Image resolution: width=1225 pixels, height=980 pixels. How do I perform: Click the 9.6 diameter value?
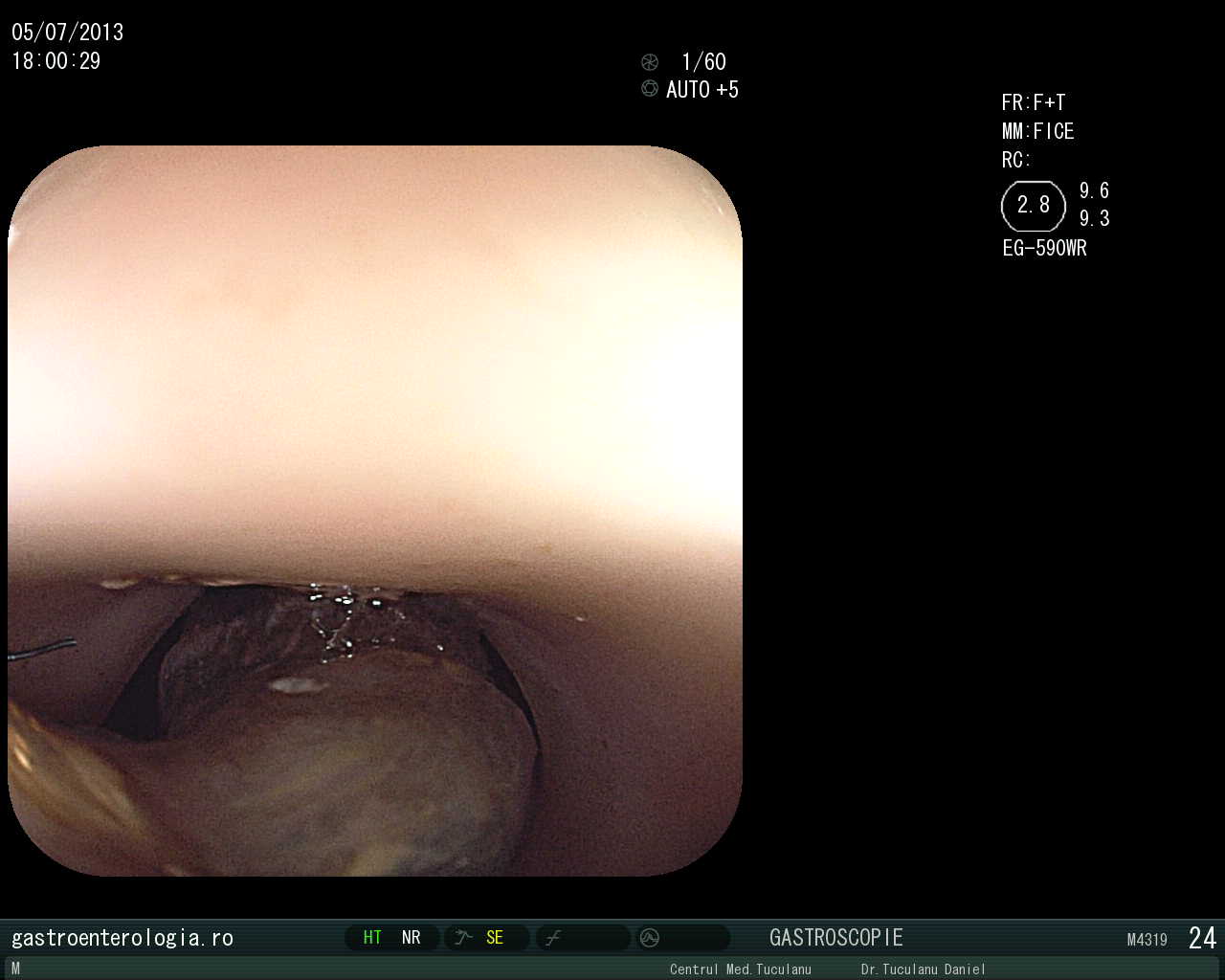(1095, 190)
